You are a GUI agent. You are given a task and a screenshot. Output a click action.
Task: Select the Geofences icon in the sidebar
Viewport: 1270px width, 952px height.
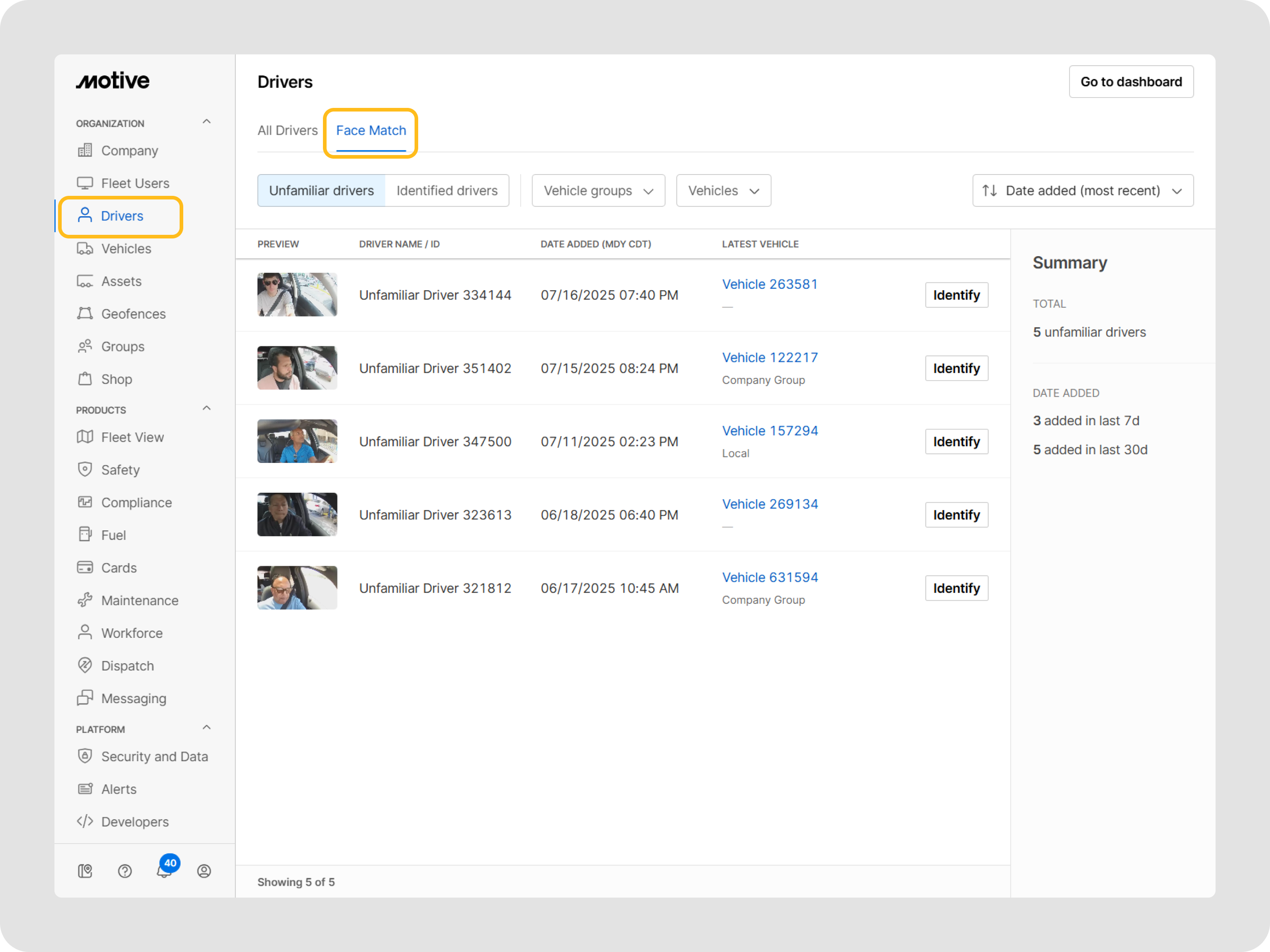pyautogui.click(x=85, y=313)
